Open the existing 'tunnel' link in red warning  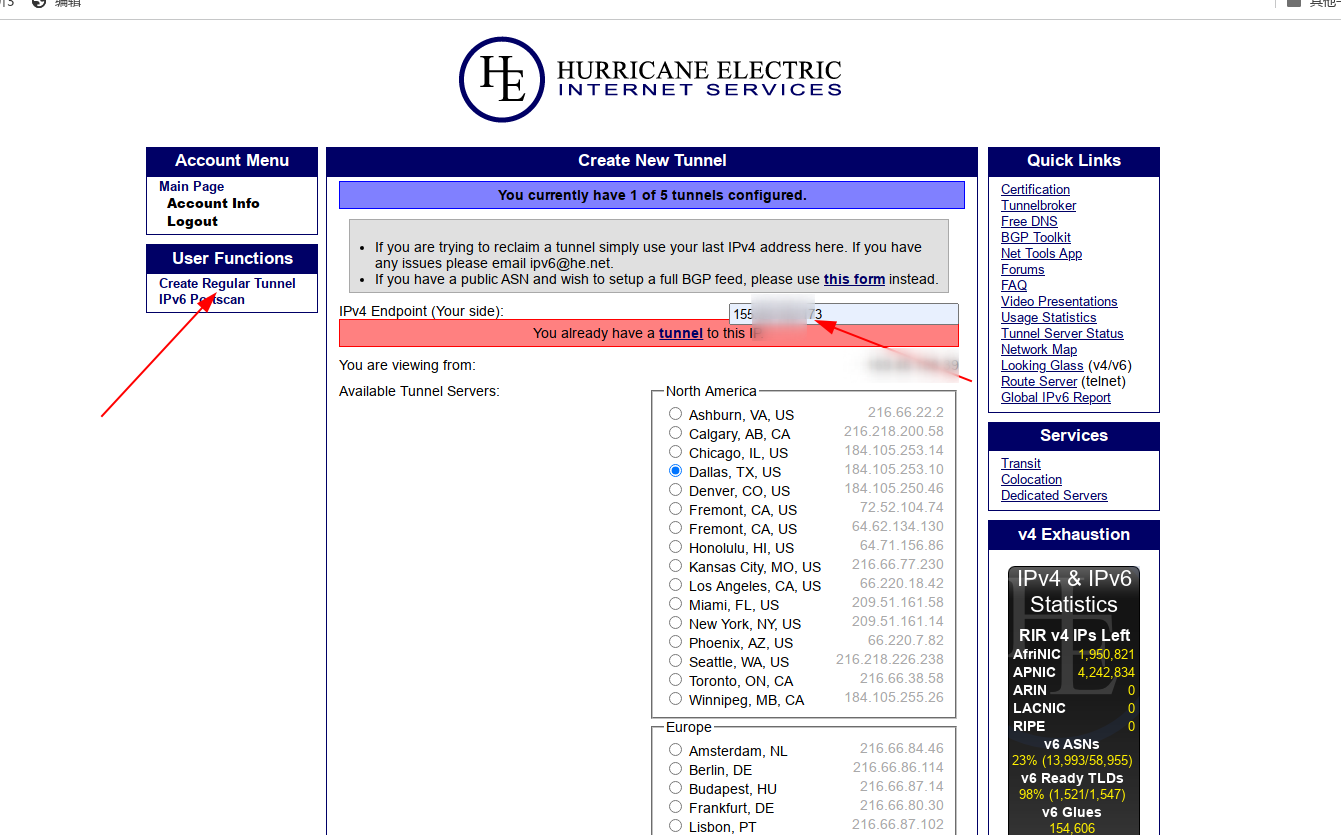click(x=681, y=333)
